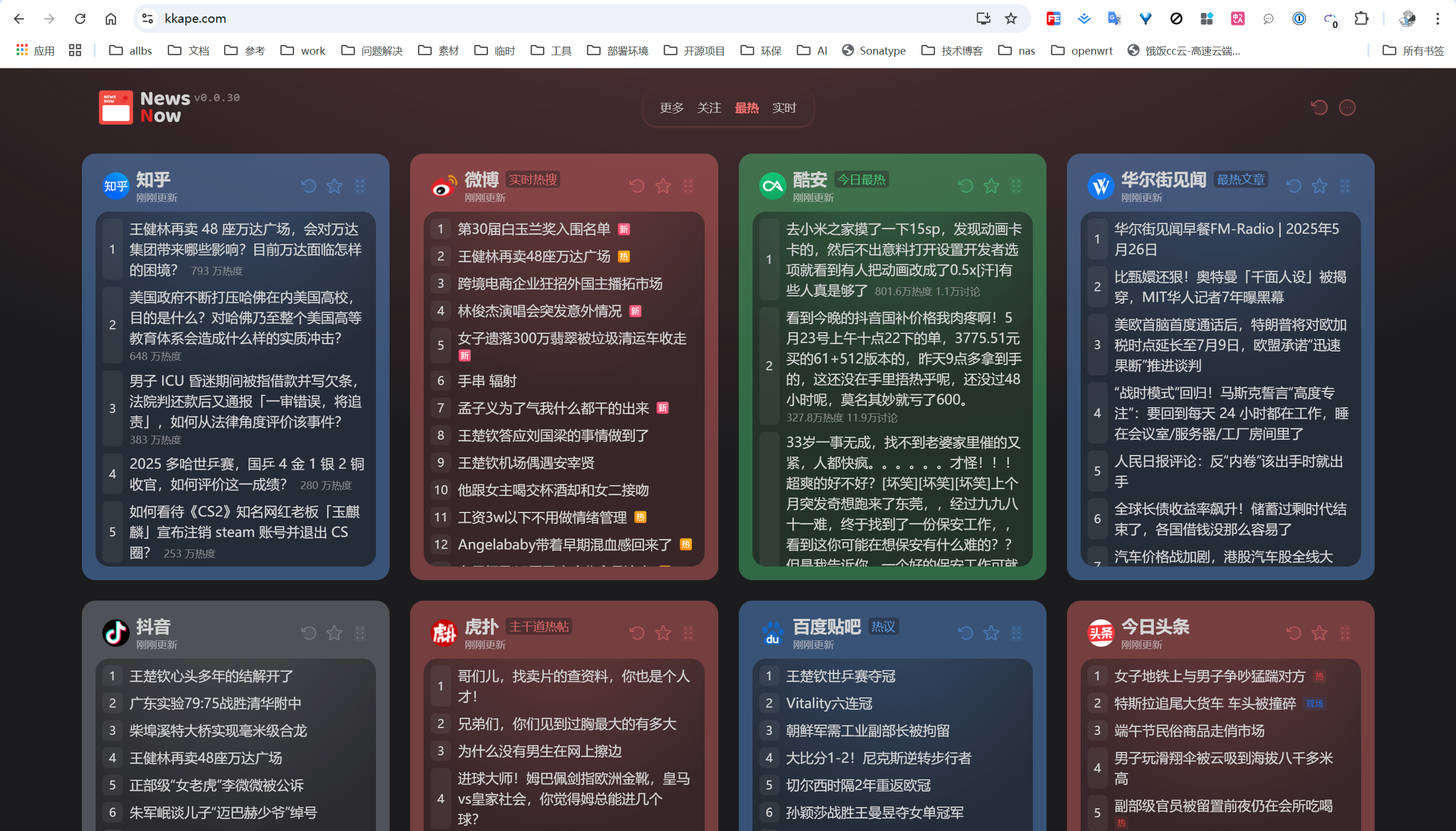The width and height of the screenshot is (1456, 831).
Task: Toggle follow star on 微博 card
Action: (x=663, y=186)
